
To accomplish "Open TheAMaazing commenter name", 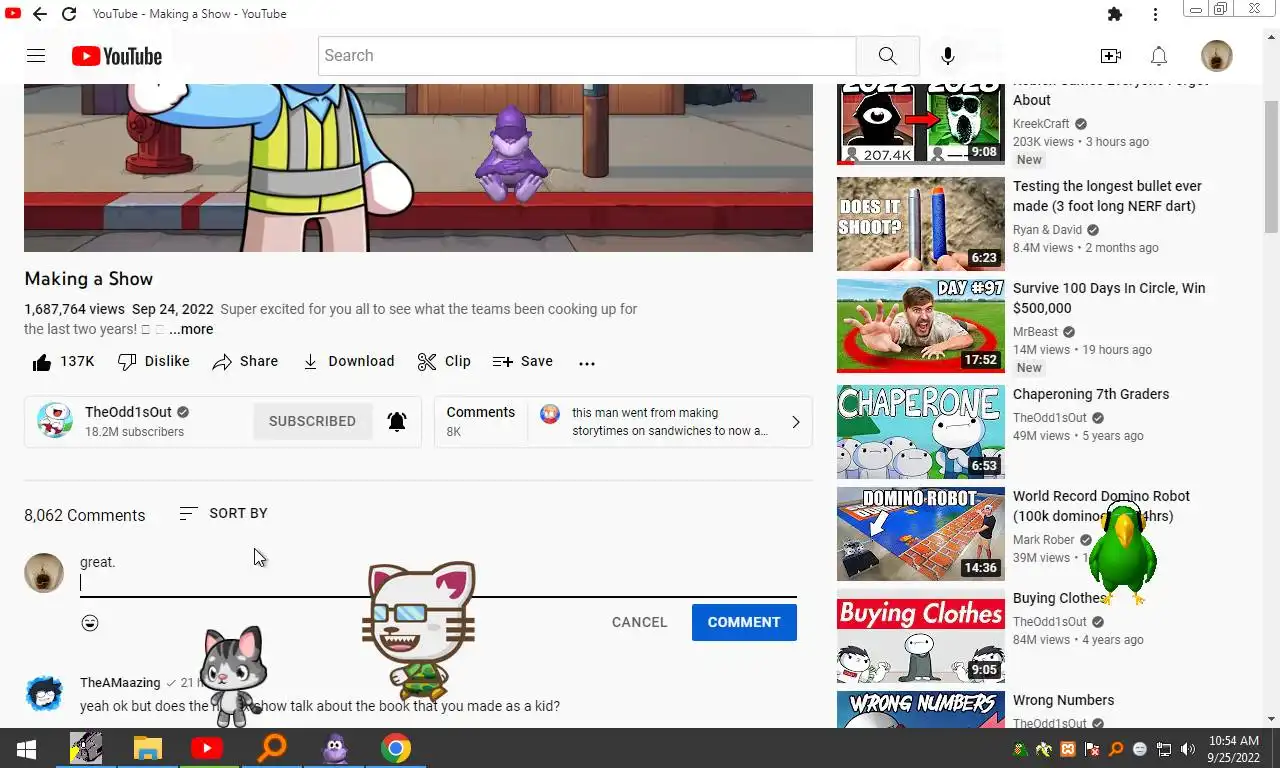I will (120, 682).
